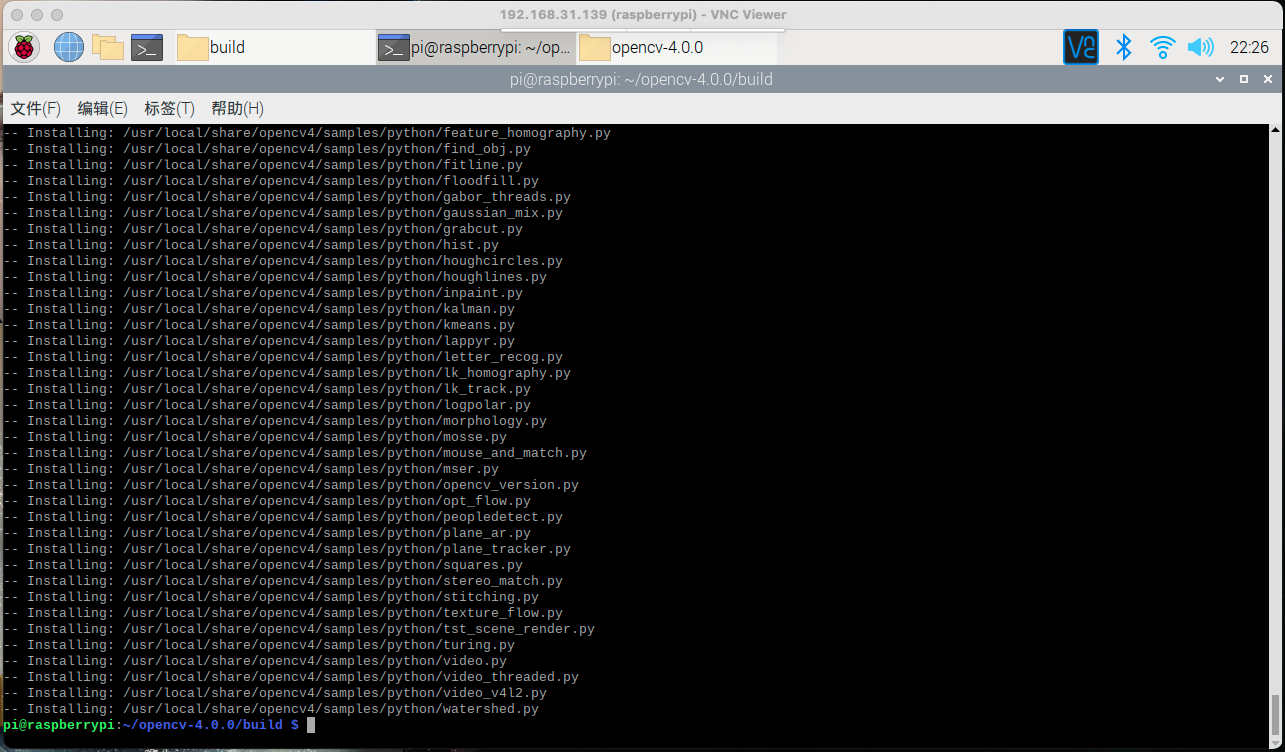The width and height of the screenshot is (1285, 752).
Task: Click the line installing turing.py
Action: (259, 645)
